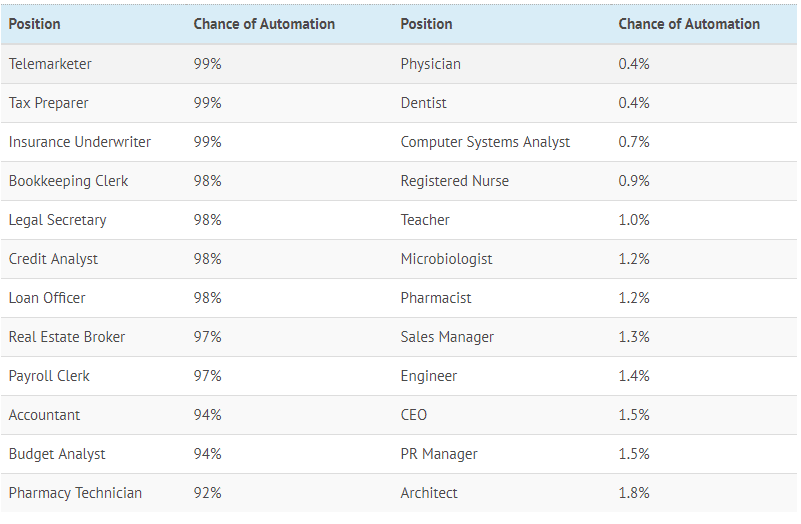Click the Credit Analyst position text
Image resolution: width=801 pixels, height=524 pixels.
click(x=53, y=259)
